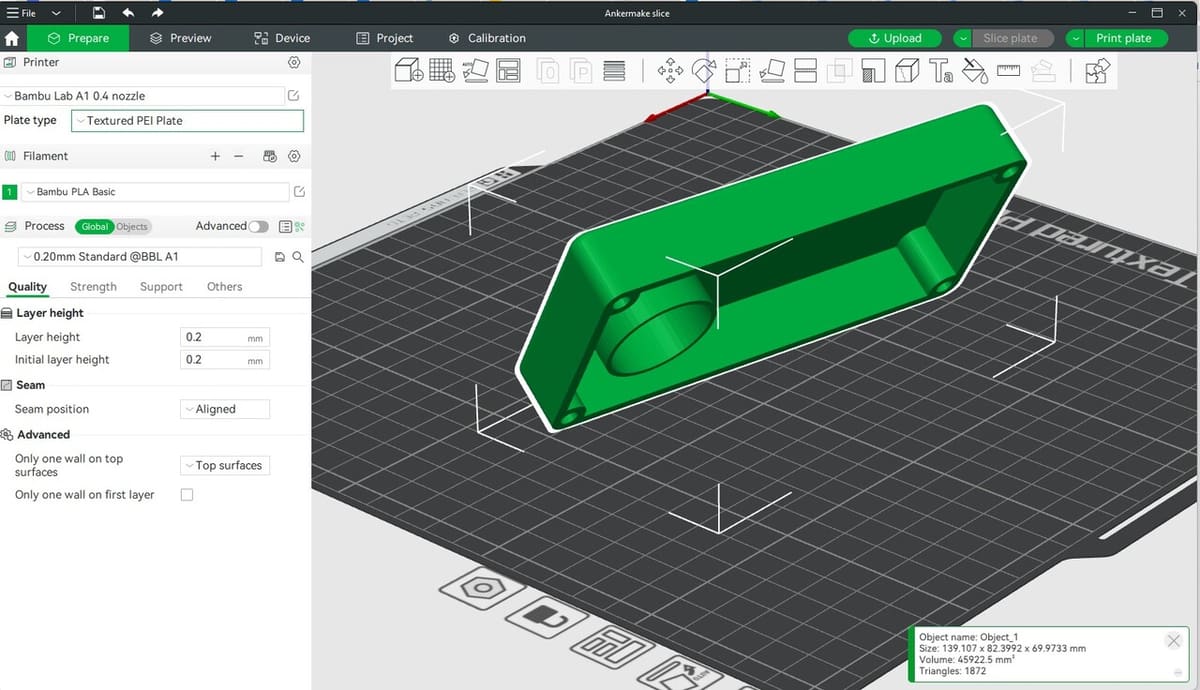Screen dimensions: 1200x690
Task: Click the Upload button
Action: [895, 38]
